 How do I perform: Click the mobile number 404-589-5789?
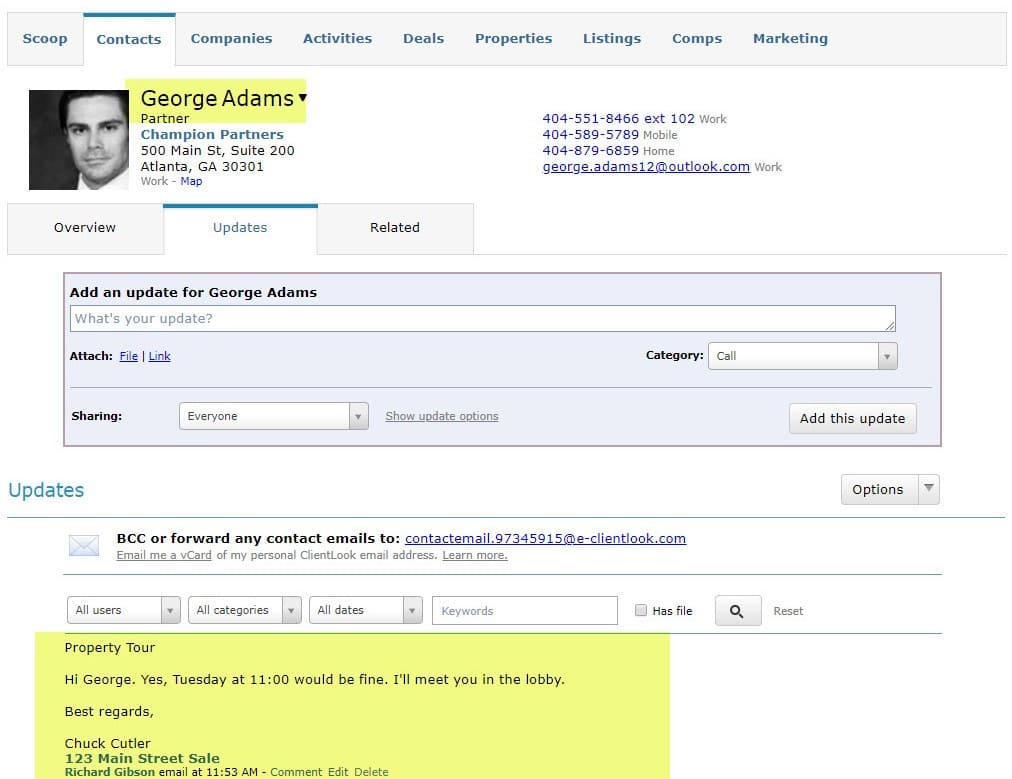click(x=591, y=135)
